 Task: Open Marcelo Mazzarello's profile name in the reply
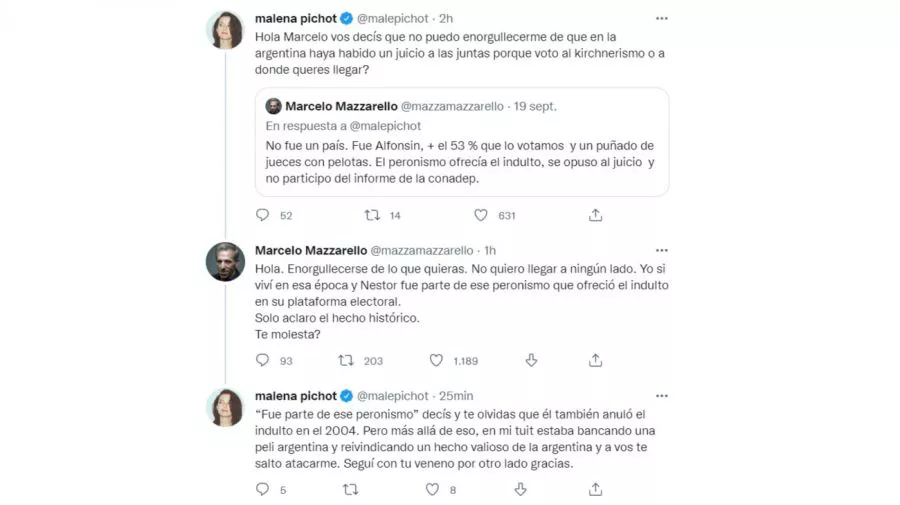(310, 250)
